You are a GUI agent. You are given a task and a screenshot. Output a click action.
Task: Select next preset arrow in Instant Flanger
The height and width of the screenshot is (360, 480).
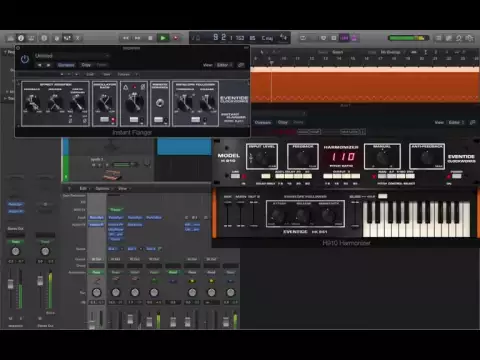click(x=49, y=65)
